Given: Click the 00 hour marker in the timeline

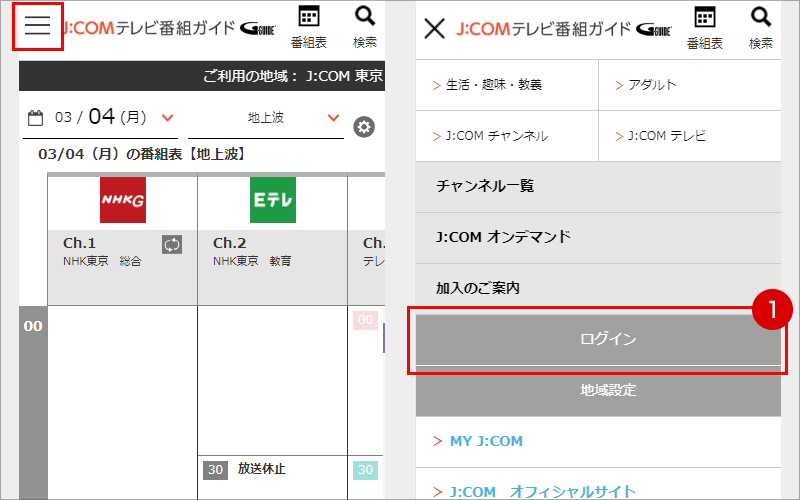Looking at the screenshot, I should coord(33,326).
